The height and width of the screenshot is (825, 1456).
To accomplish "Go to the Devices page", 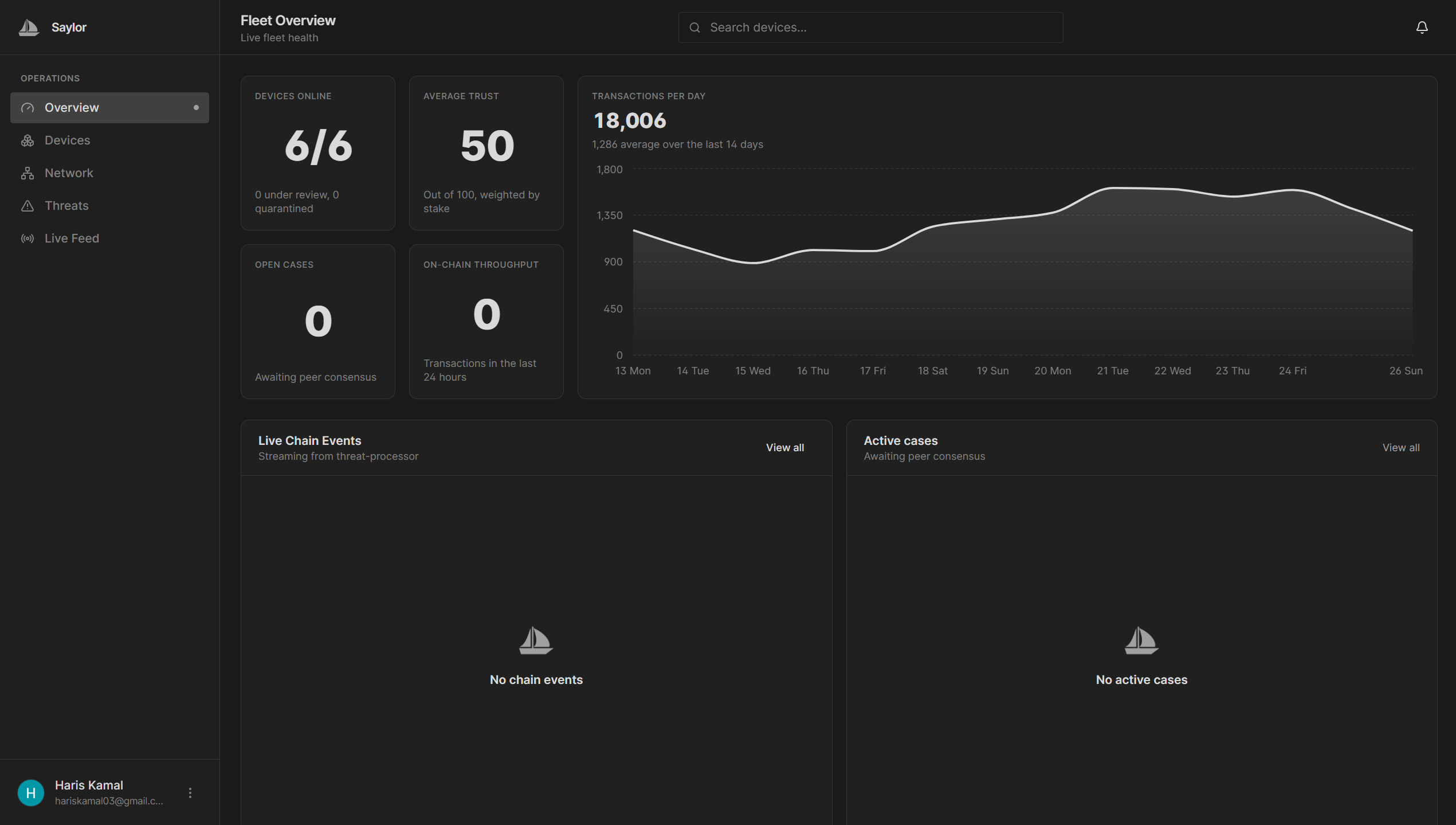I will [x=68, y=140].
